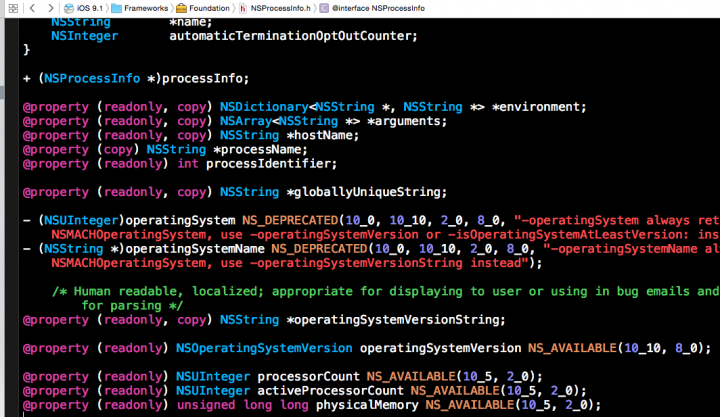The image size is (720, 417).
Task: Click the NSInteger type keyword
Action: click(x=84, y=36)
